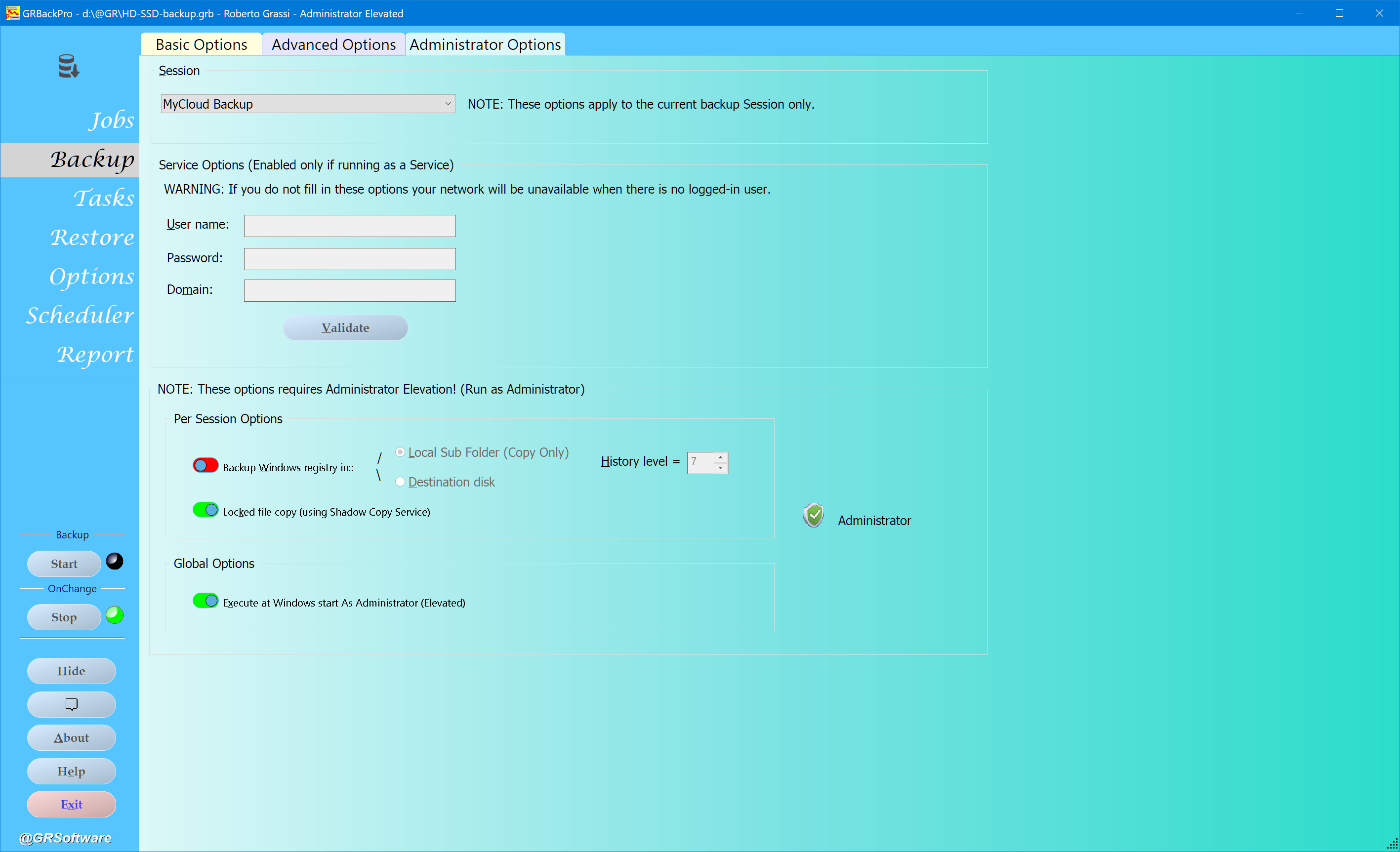The width and height of the screenshot is (1400, 852).
Task: Click the Start backup button
Action: click(64, 564)
